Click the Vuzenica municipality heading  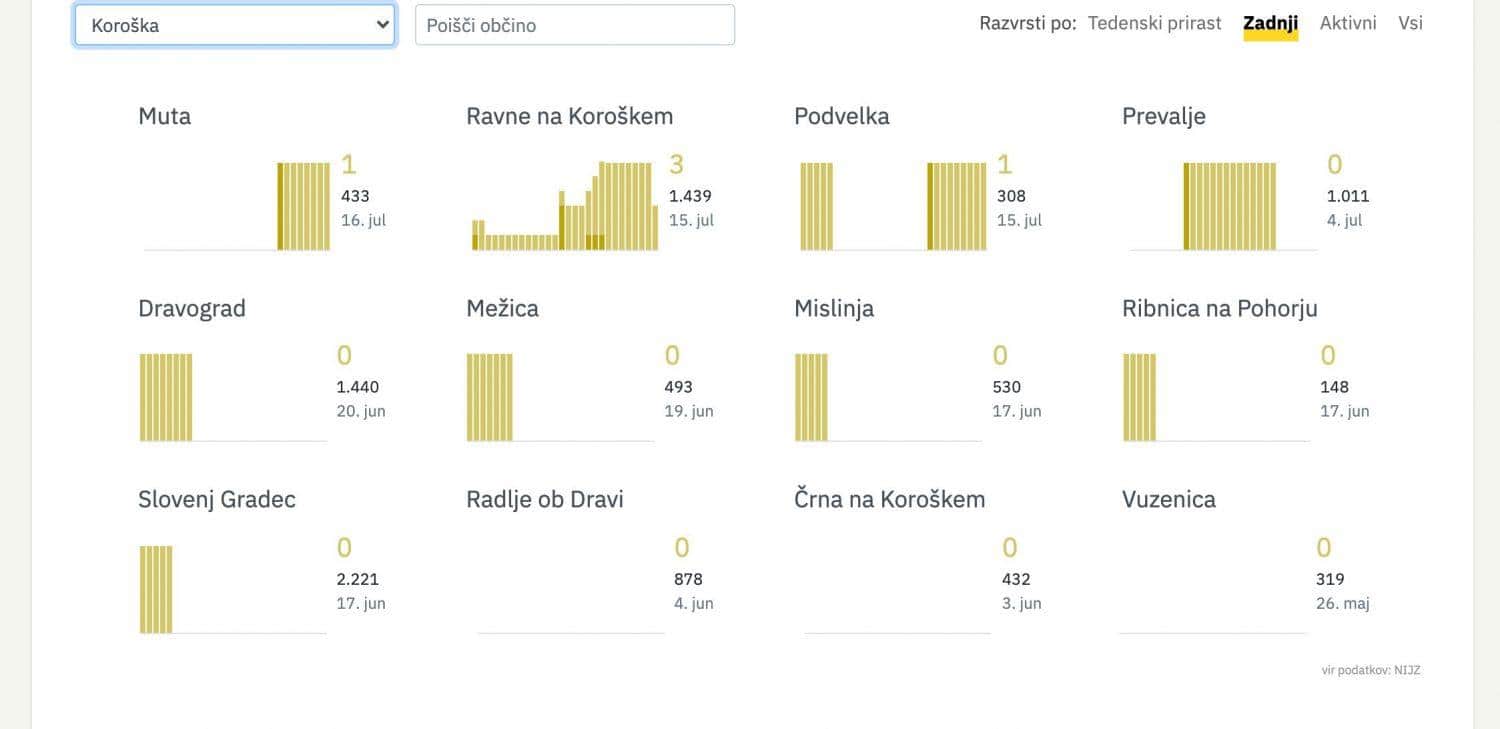pos(1168,499)
